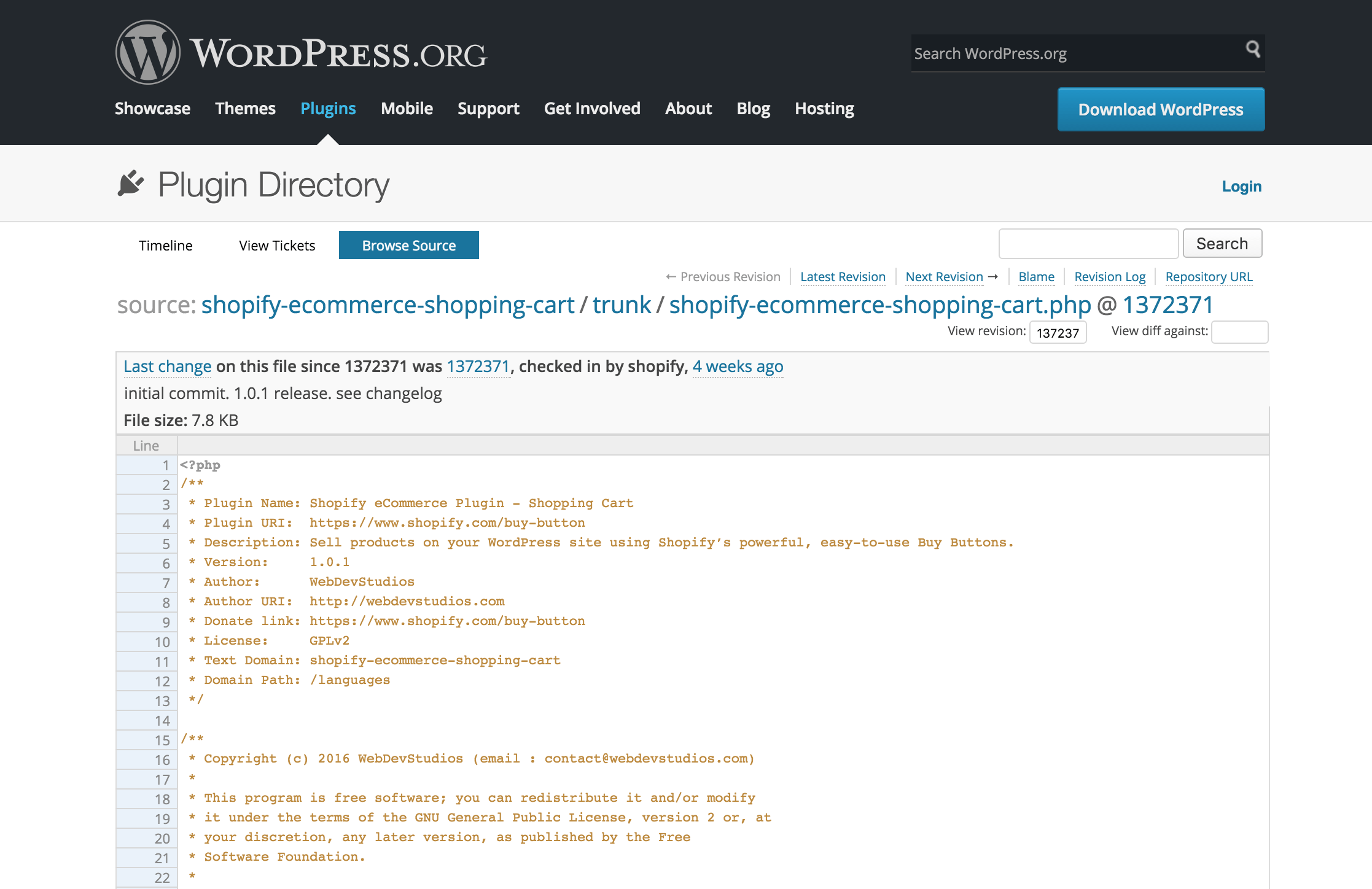Image resolution: width=1372 pixels, height=889 pixels.
Task: Click the plugin plug icon beside Plugin Directory
Action: [130, 184]
